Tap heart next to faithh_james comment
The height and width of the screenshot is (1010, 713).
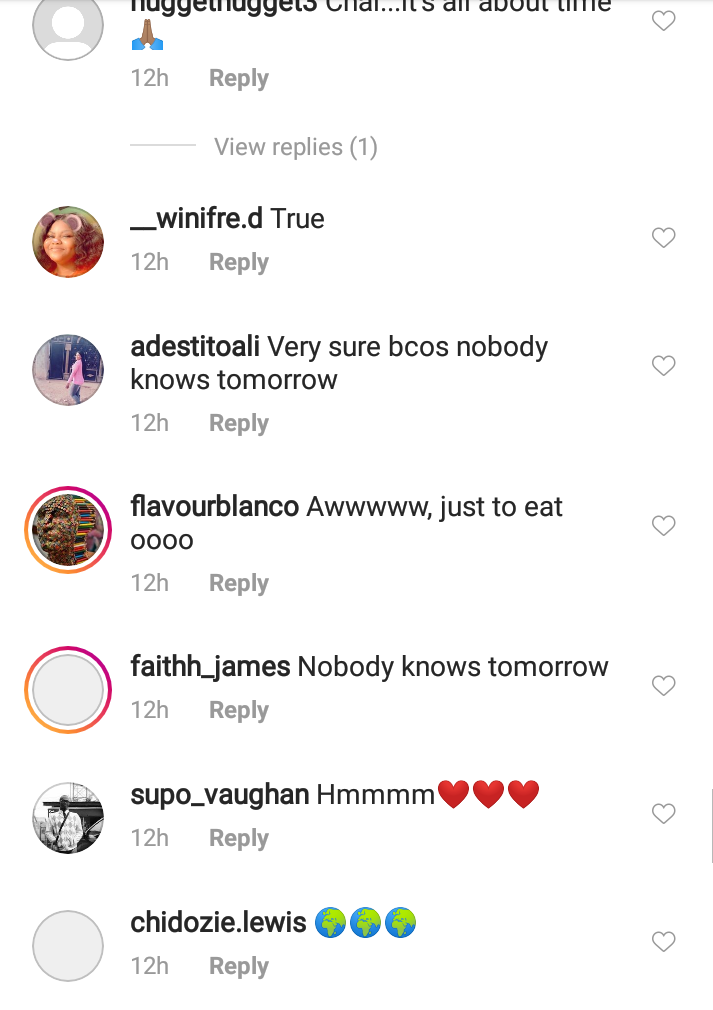tap(664, 686)
